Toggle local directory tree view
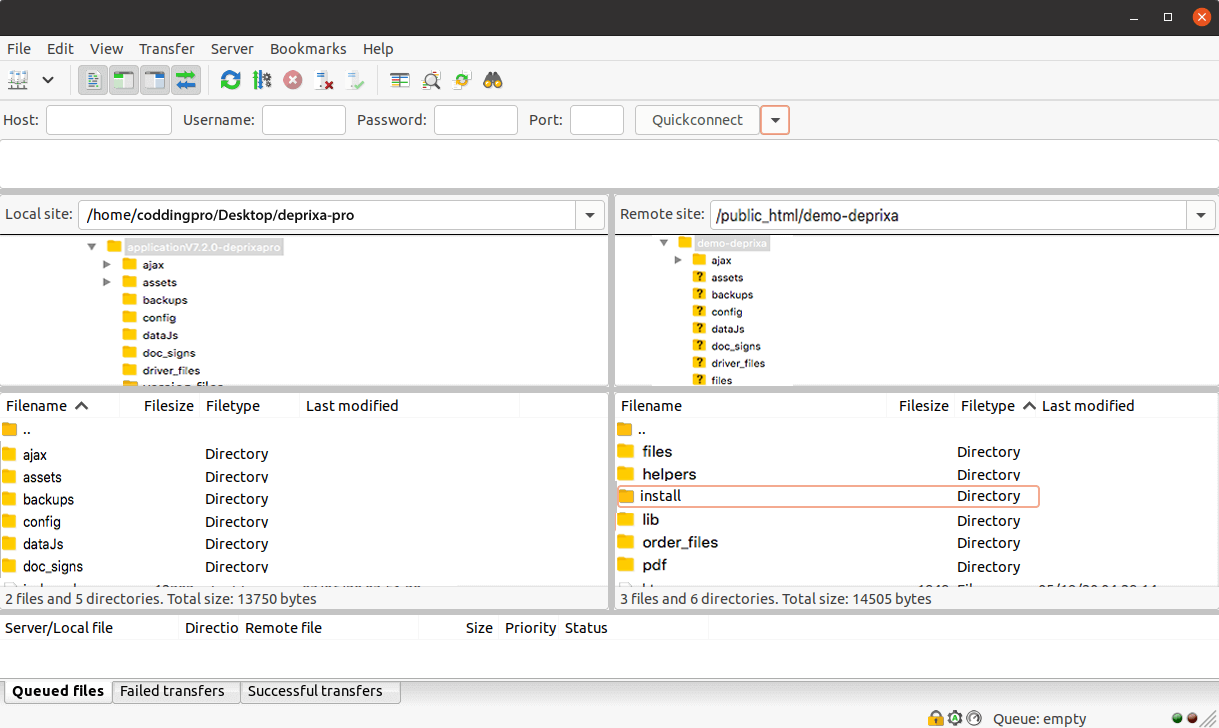Image resolution: width=1219 pixels, height=728 pixels. point(124,80)
